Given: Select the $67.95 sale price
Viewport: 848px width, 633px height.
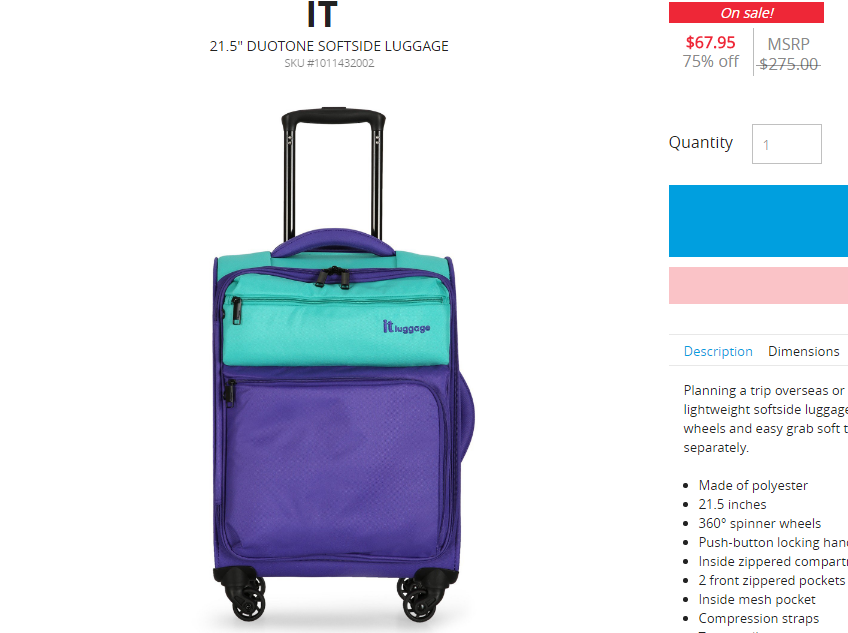Looking at the screenshot, I should (710, 42).
